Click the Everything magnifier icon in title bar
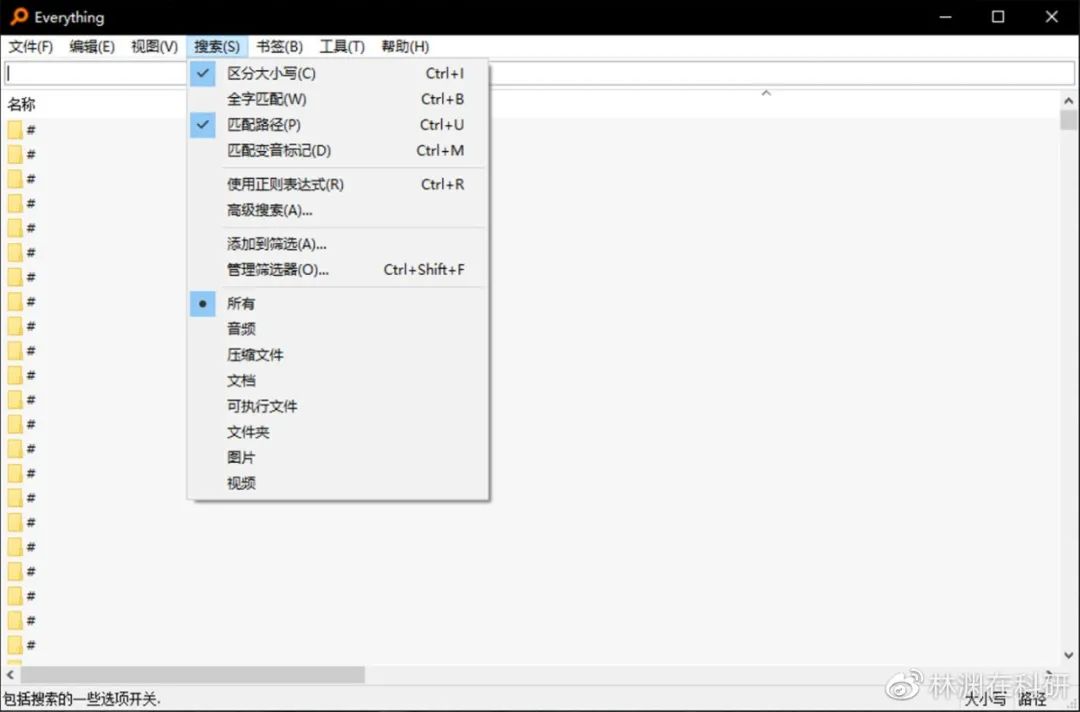Viewport: 1080px width, 712px height. coord(19,17)
